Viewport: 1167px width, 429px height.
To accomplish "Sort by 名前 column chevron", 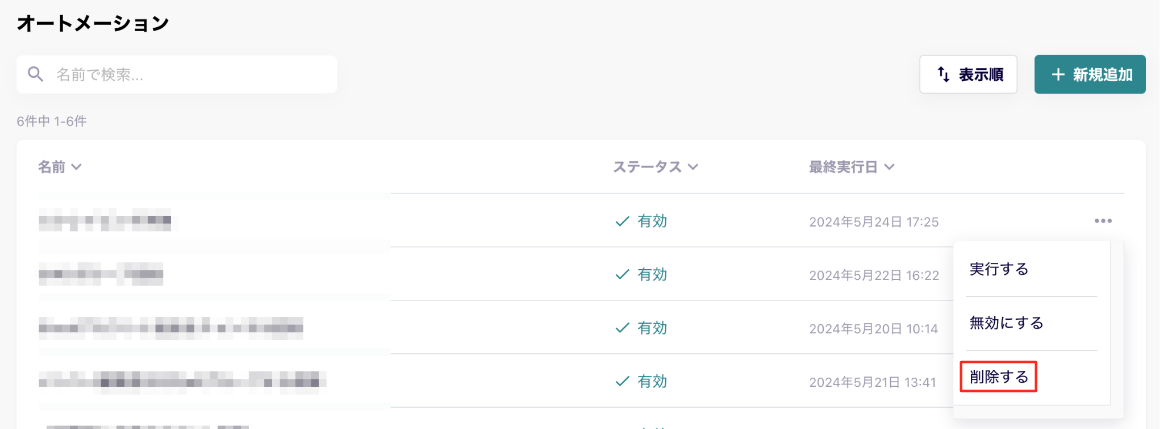I will click(75, 168).
